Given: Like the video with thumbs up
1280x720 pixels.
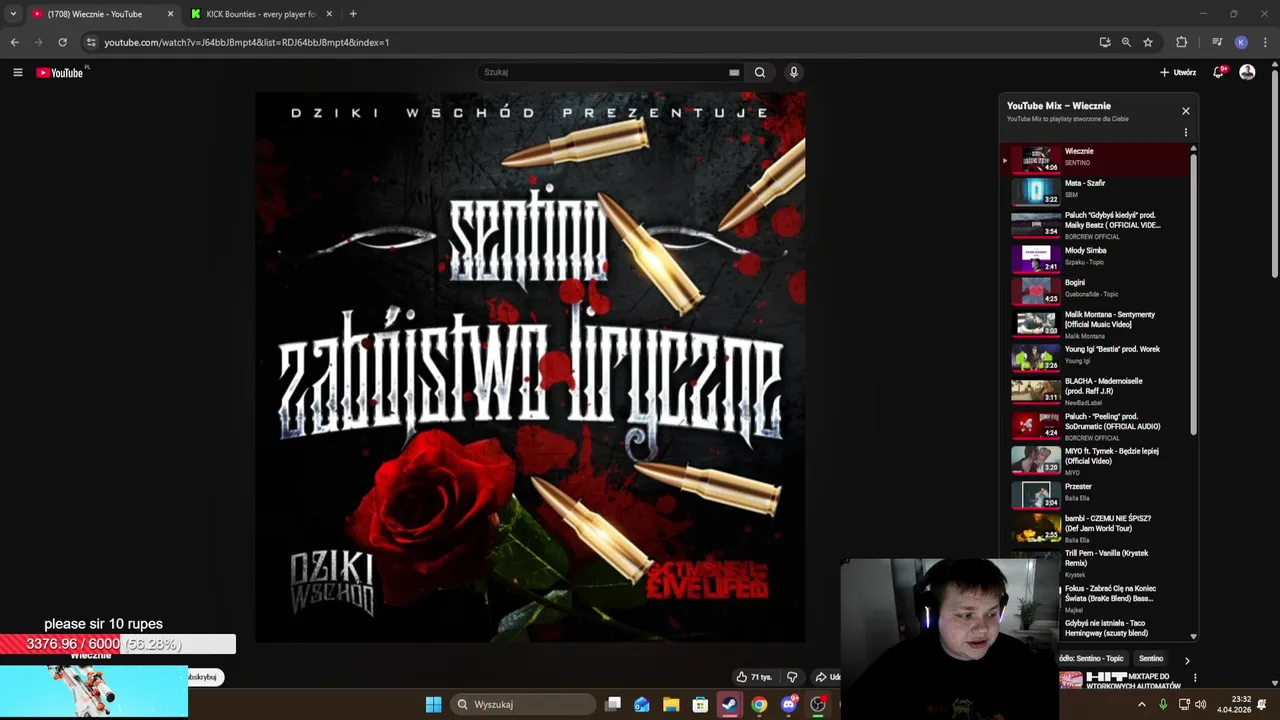Looking at the screenshot, I should [755, 677].
